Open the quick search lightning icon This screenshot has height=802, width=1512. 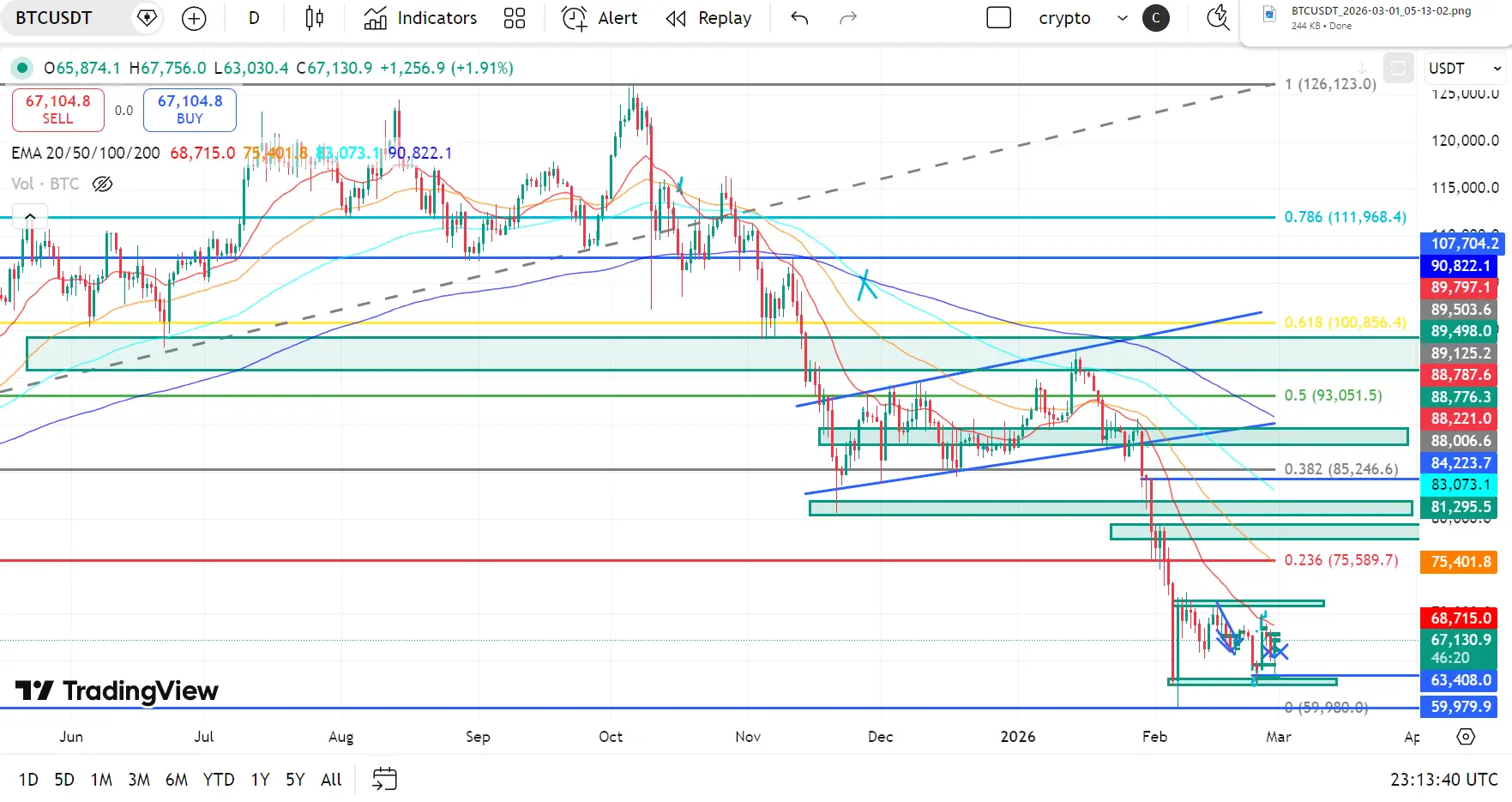coord(1217,18)
